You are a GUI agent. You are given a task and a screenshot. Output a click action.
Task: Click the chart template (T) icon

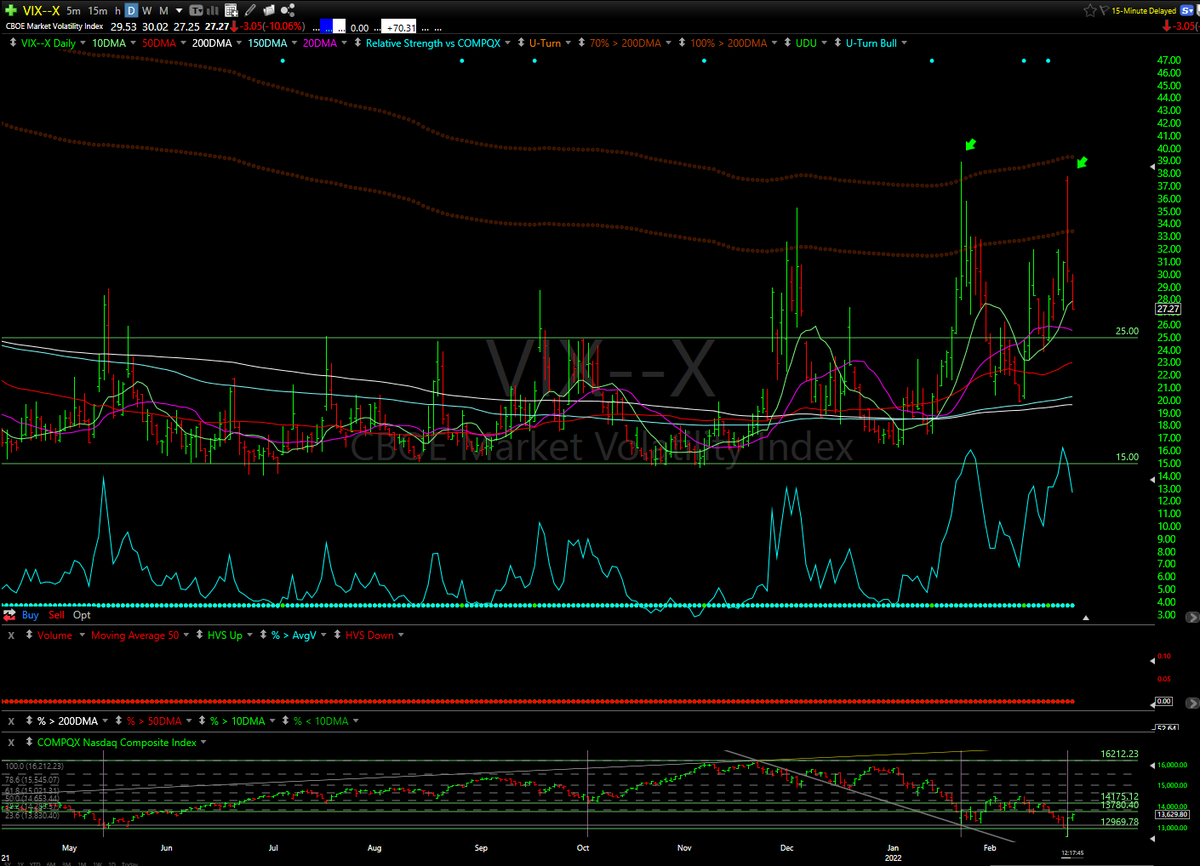coord(196,10)
